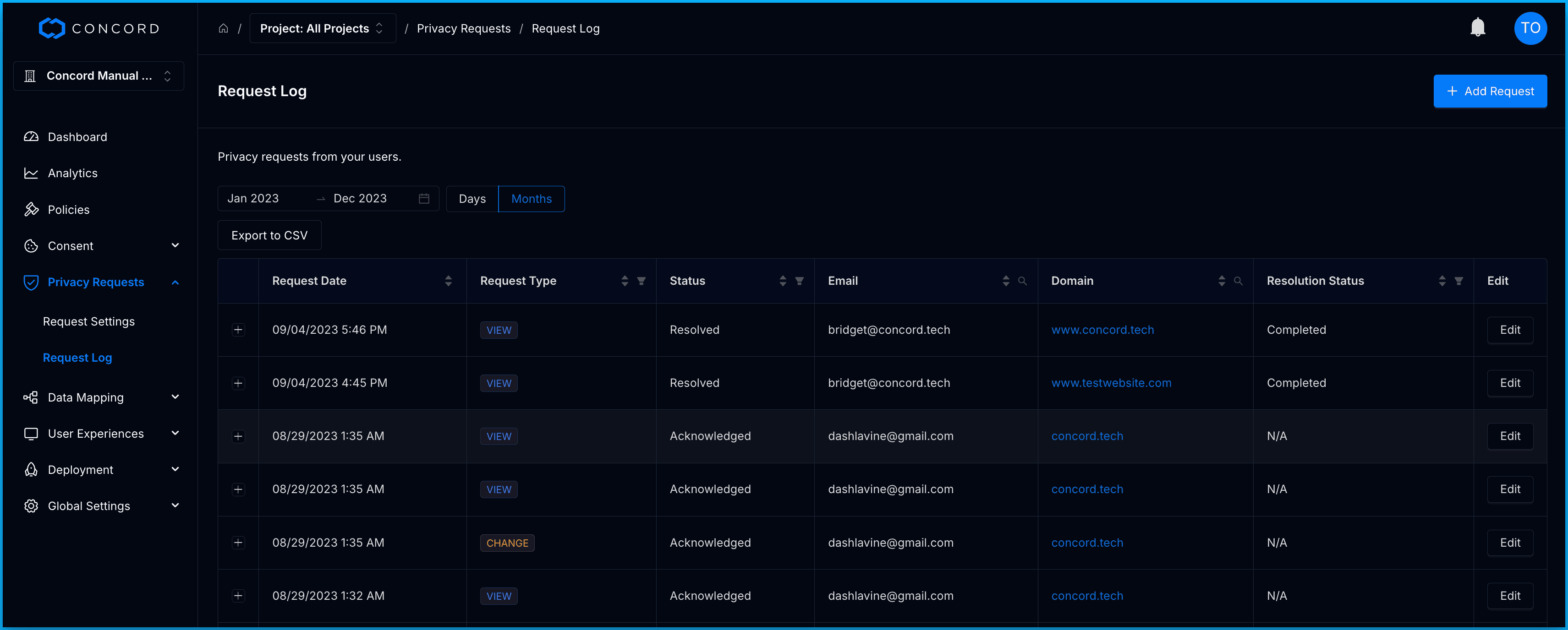Select the Months granularity option
Screen dimensions: 1568x630
[x=531, y=199]
